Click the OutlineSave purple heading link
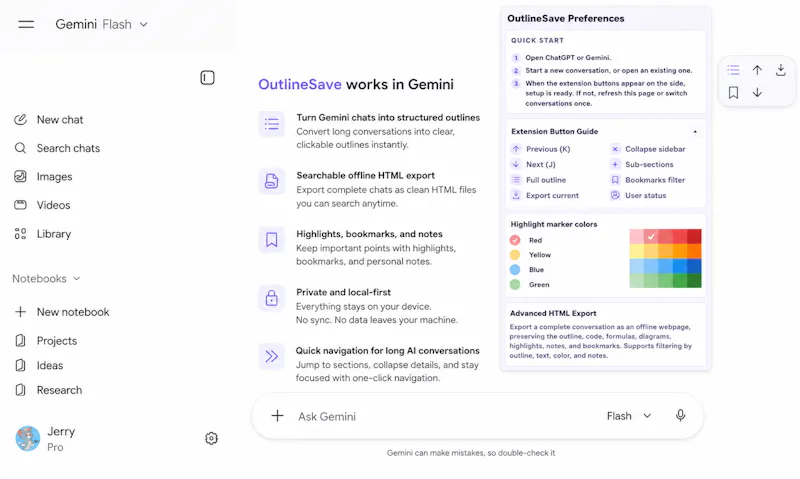 coord(299,84)
